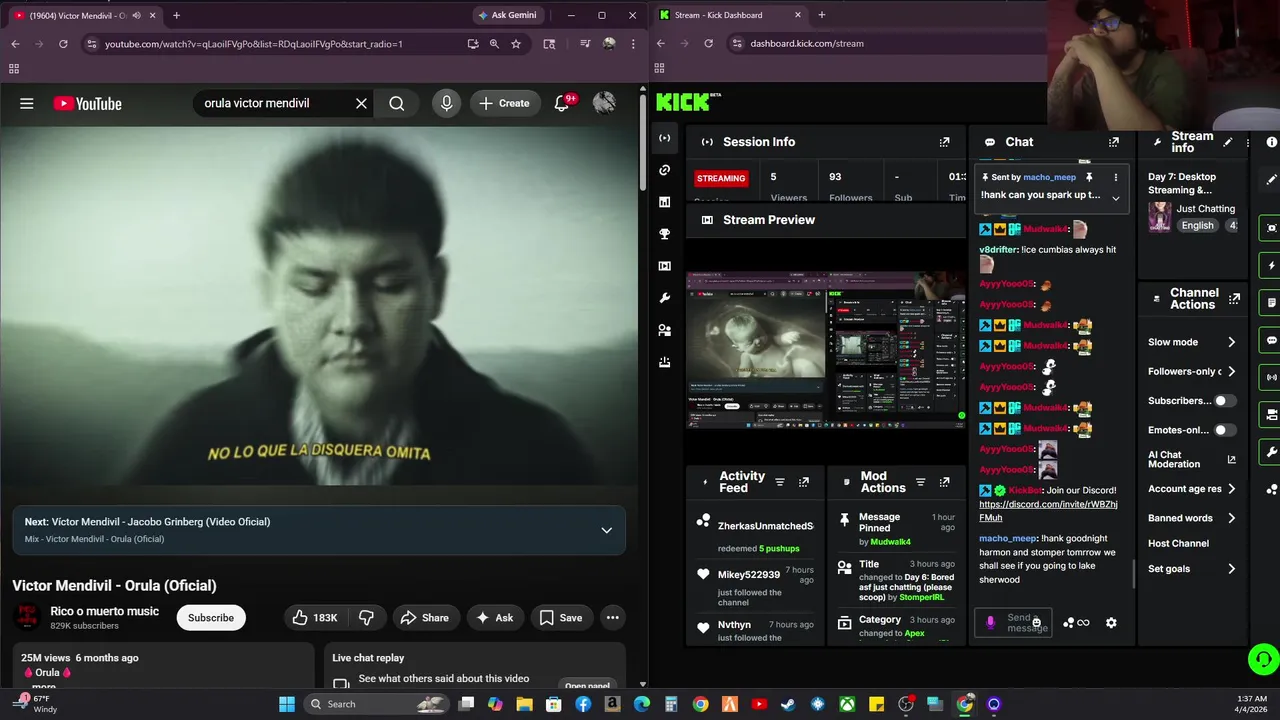1280x720 pixels.
Task: Click the Ask button under video
Action: (x=495, y=618)
